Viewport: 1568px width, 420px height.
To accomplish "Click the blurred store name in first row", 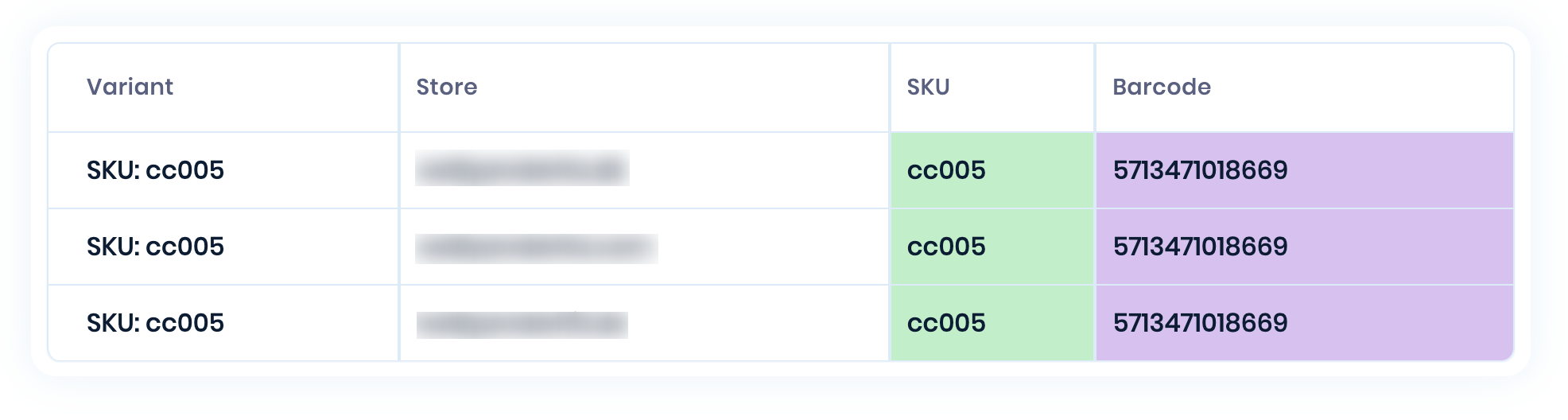I will 522,169.
